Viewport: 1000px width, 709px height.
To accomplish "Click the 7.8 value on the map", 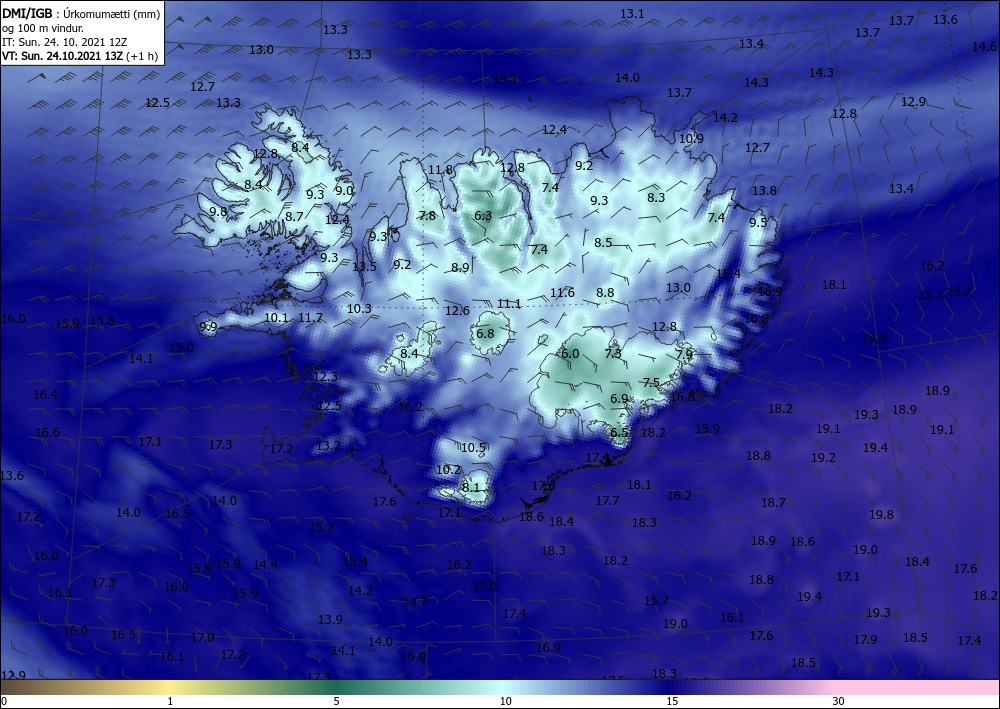I will pos(427,216).
